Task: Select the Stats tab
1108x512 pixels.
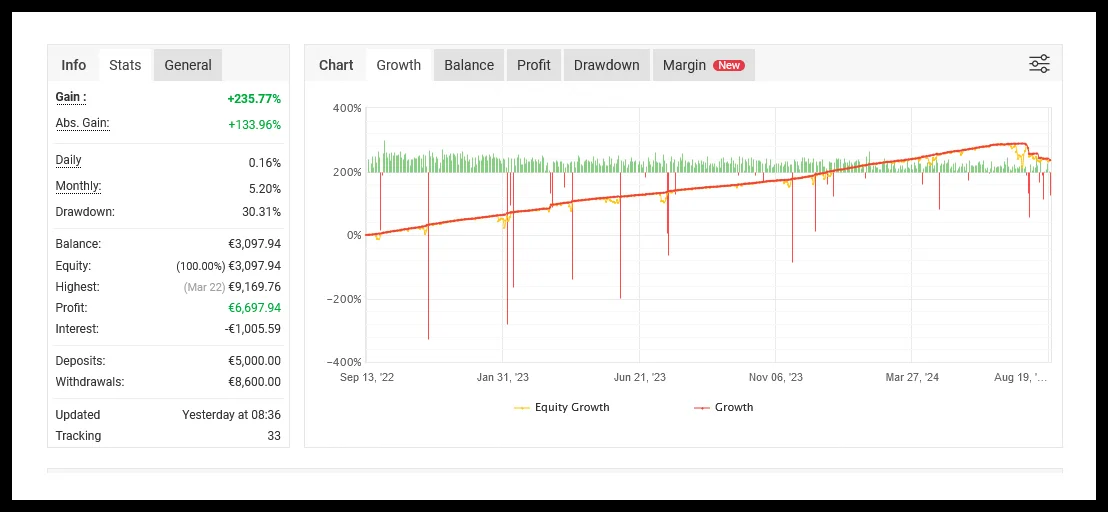Action: click(125, 65)
